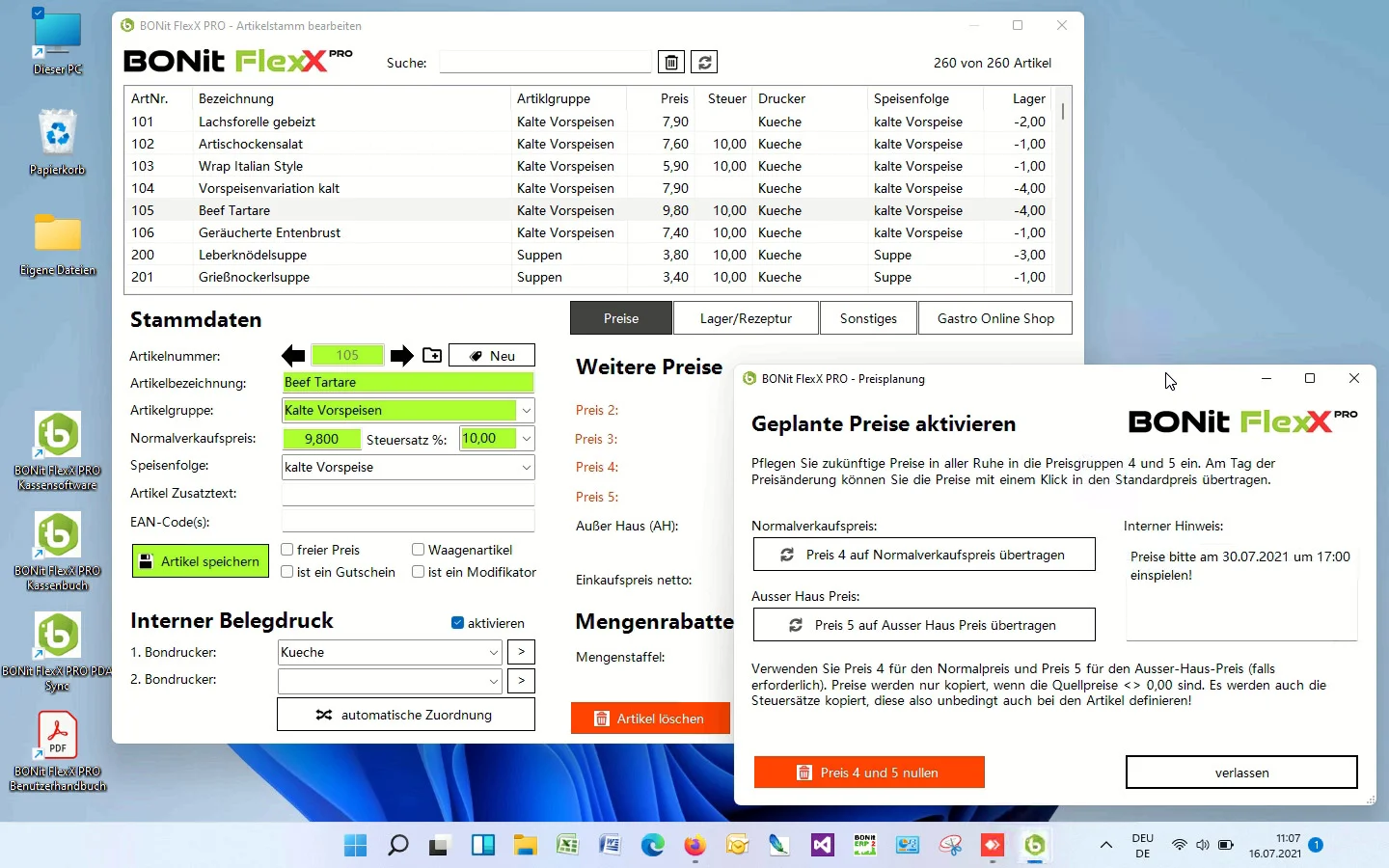Switch to the Lager/Rezeptur tab
Image resolution: width=1389 pixels, height=868 pixels.
[745, 317]
